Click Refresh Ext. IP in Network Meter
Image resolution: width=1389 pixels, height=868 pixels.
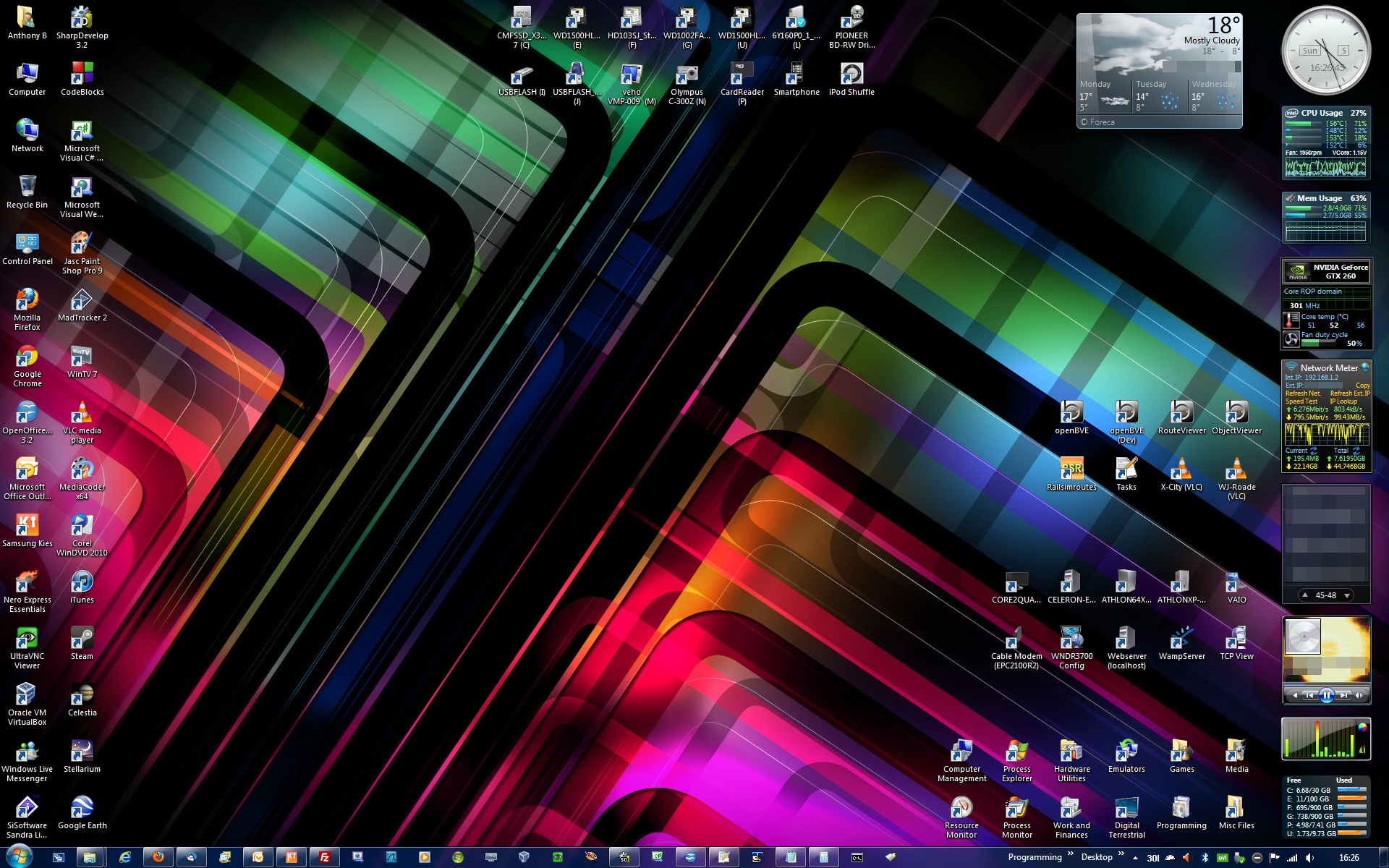(1349, 393)
